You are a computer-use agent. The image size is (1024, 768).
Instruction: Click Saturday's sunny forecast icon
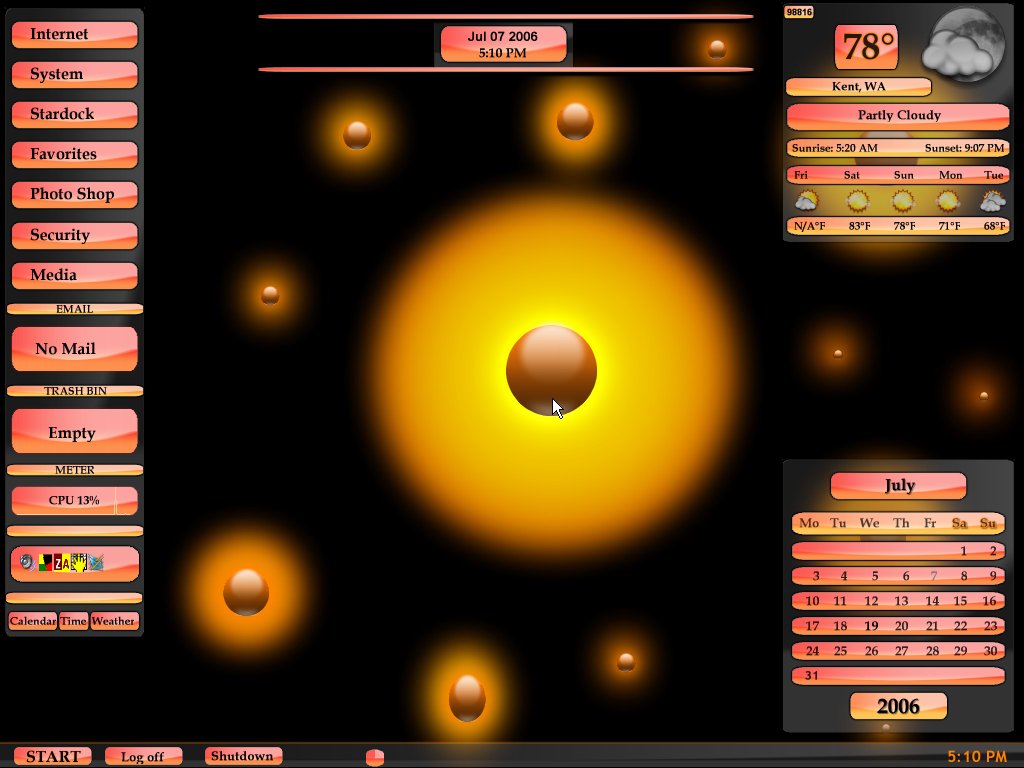[x=857, y=202]
